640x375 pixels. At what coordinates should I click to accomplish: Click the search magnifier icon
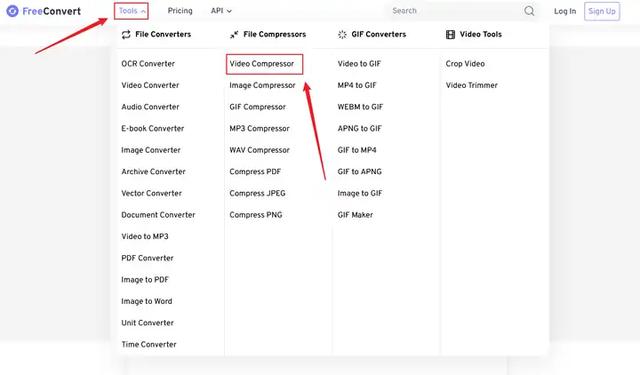coord(529,11)
